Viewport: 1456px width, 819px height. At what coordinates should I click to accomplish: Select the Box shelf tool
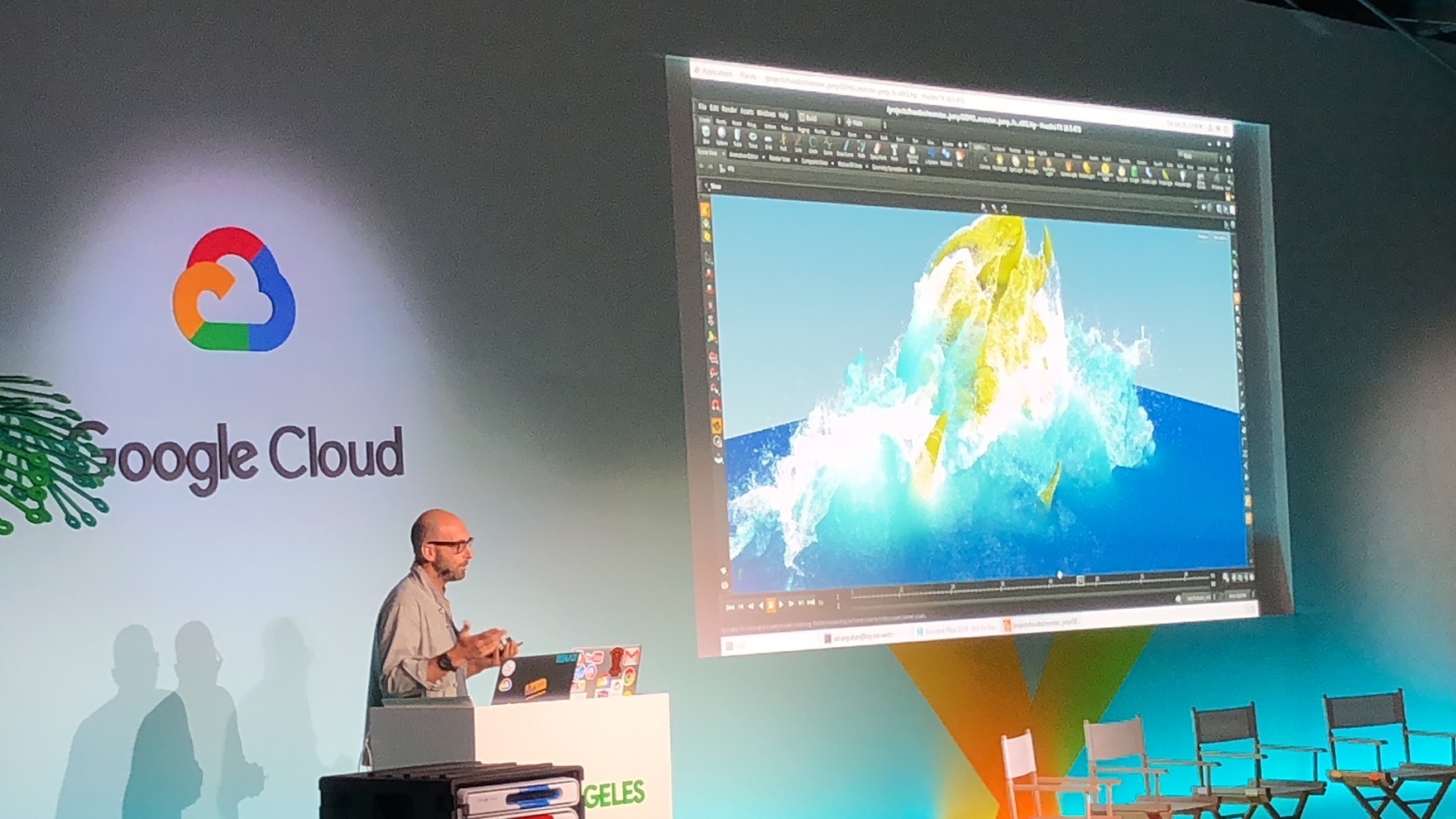706,134
